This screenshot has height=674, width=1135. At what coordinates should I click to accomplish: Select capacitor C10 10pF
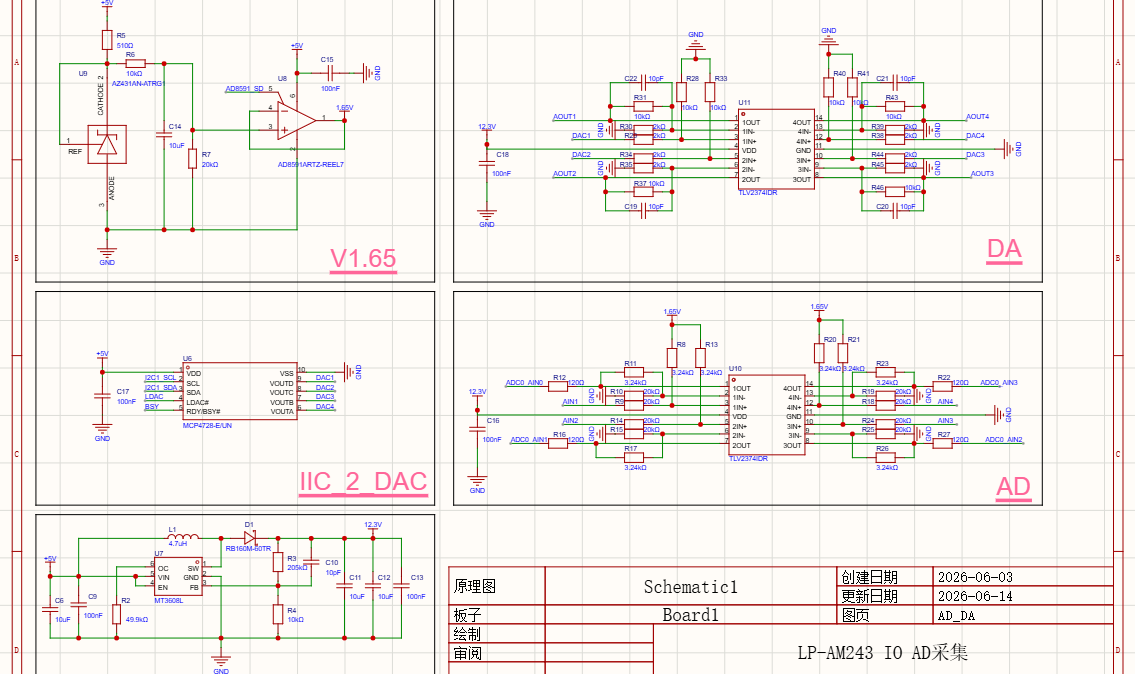pyautogui.click(x=311, y=562)
